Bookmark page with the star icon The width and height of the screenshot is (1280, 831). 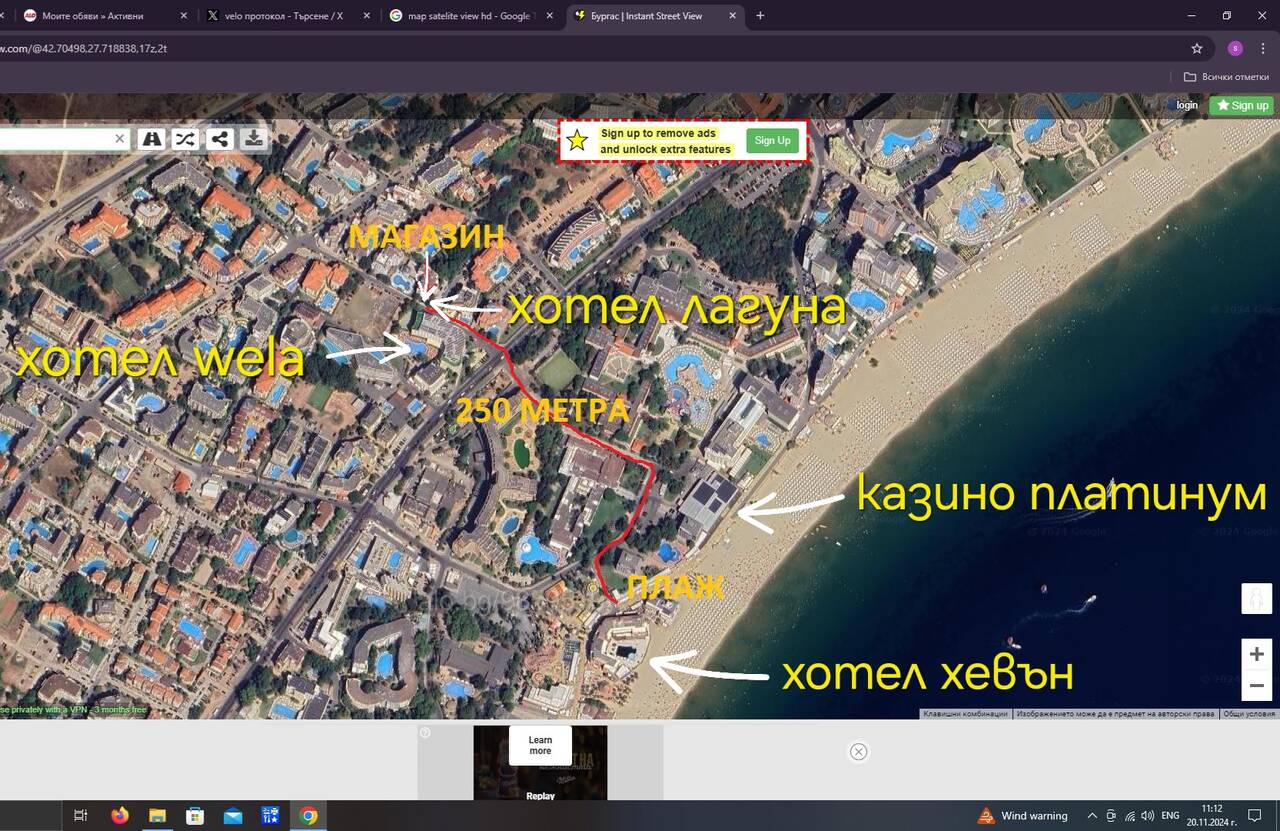(1197, 48)
